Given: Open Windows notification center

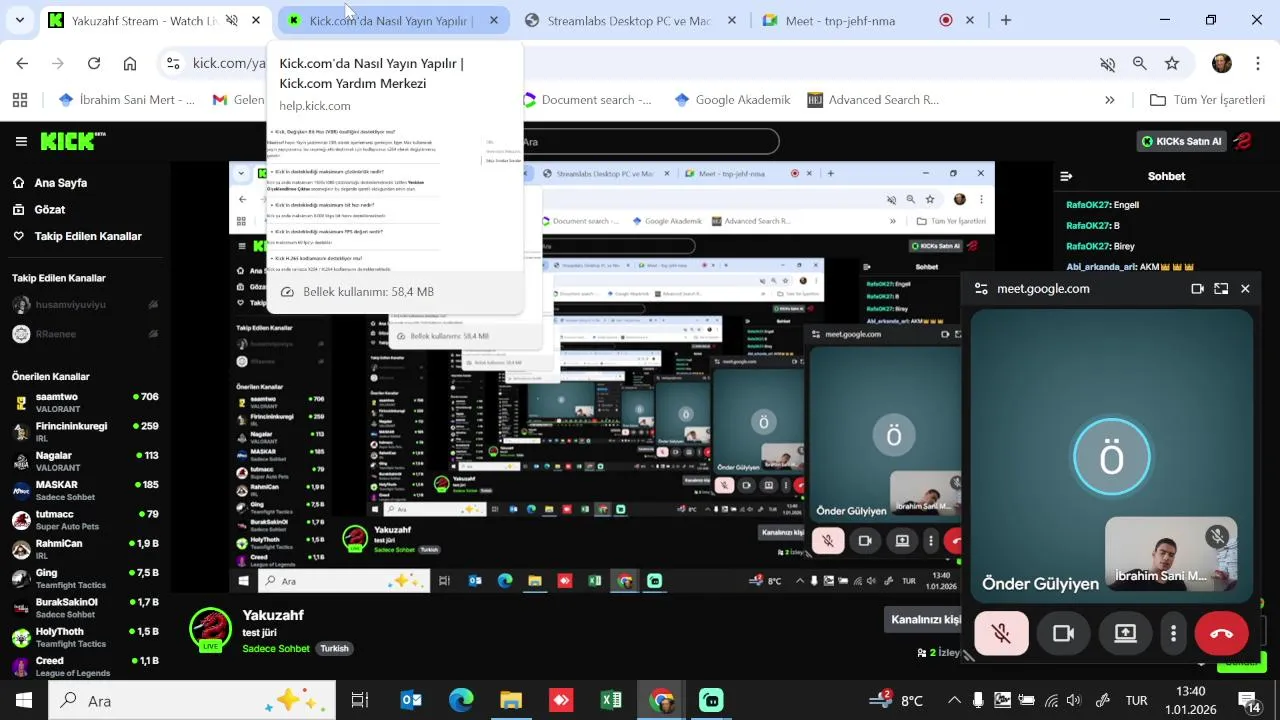Looking at the screenshot, I should (1249, 700).
